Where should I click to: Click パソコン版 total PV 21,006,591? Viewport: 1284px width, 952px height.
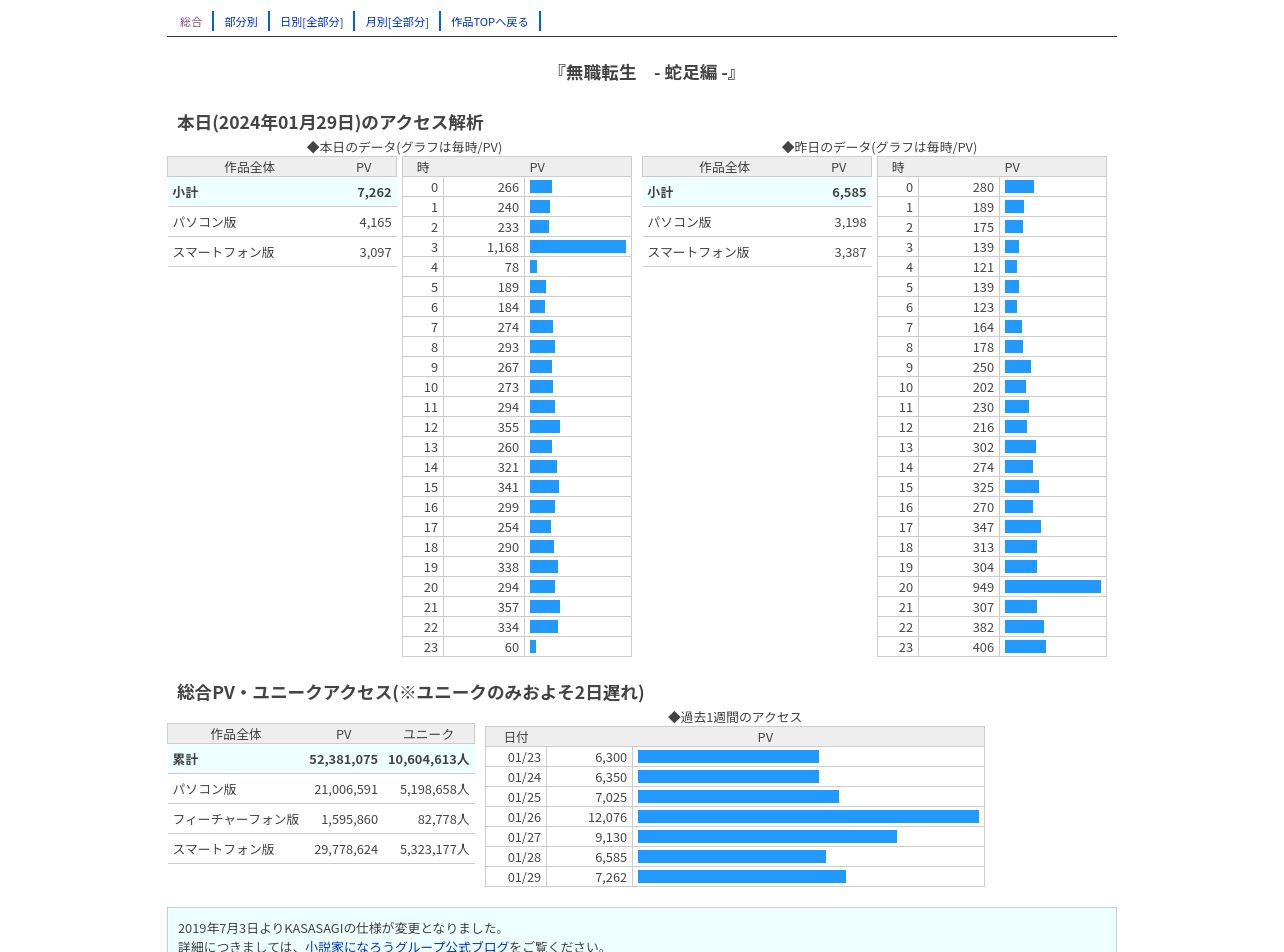346,789
